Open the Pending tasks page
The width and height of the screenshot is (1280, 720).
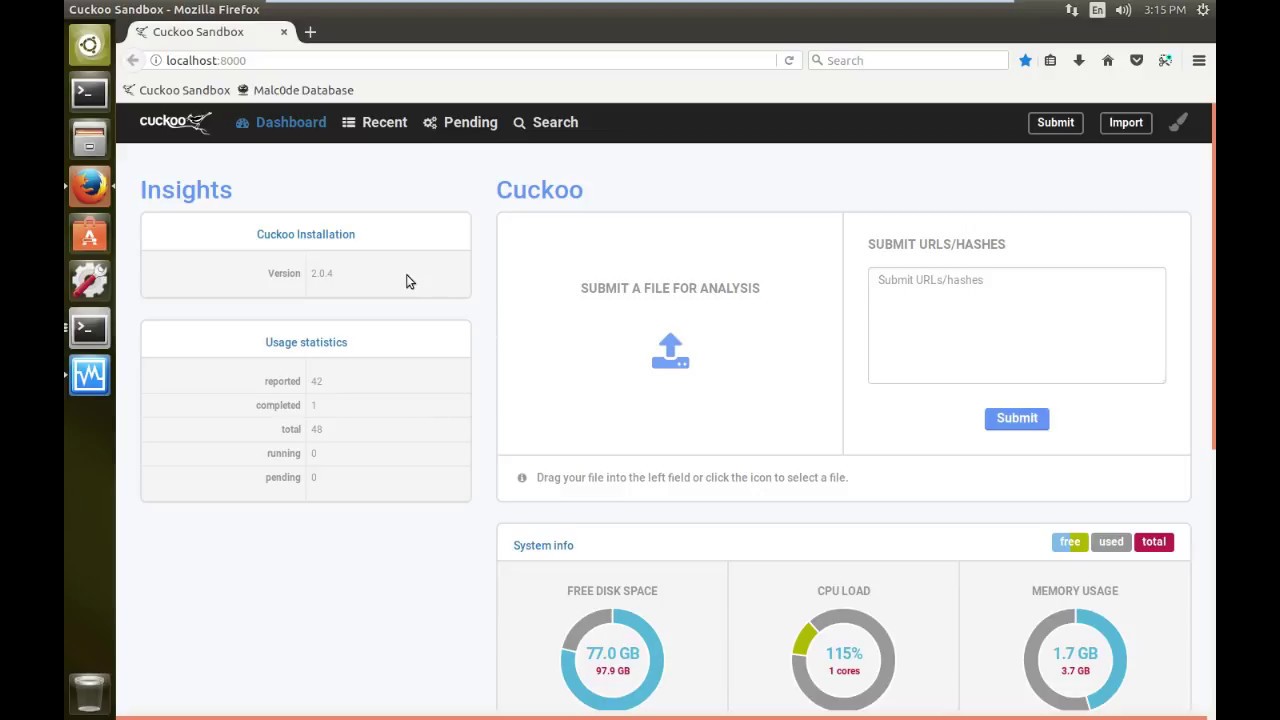tap(460, 122)
